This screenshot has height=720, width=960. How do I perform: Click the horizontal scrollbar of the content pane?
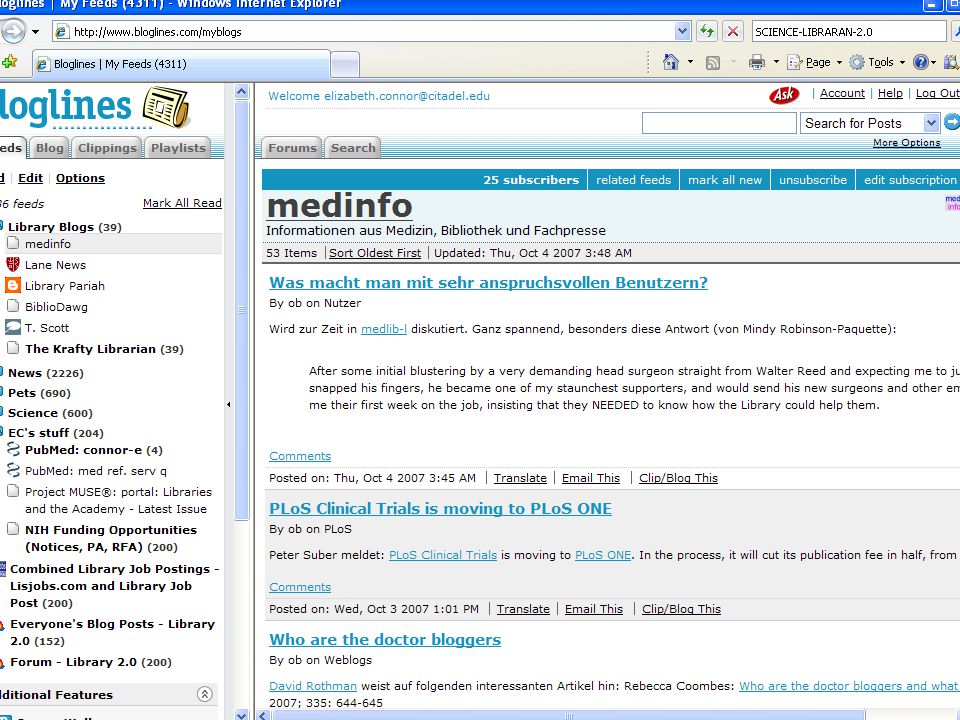(x=568, y=715)
